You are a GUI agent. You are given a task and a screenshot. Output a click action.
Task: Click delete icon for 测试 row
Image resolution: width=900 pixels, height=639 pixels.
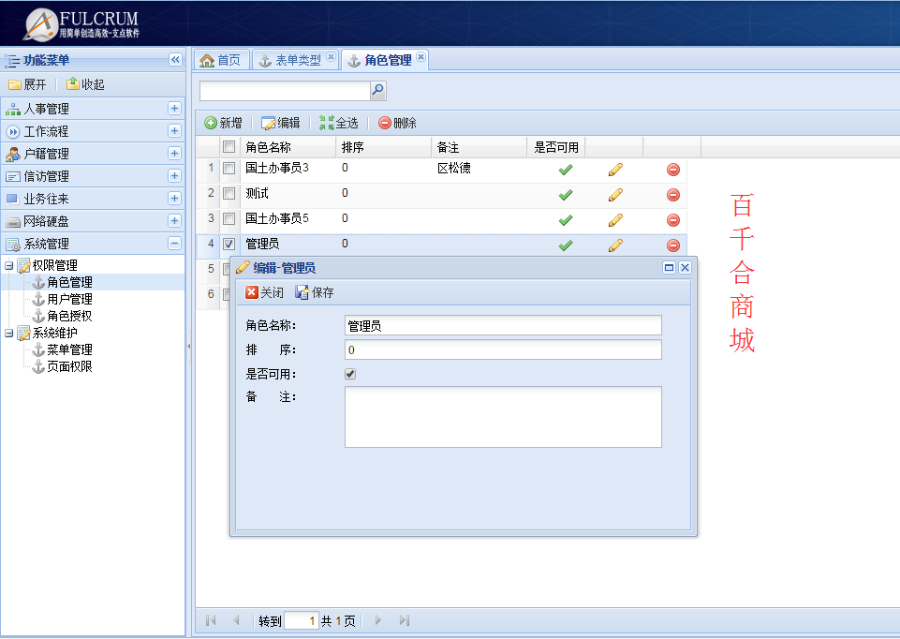click(x=673, y=195)
